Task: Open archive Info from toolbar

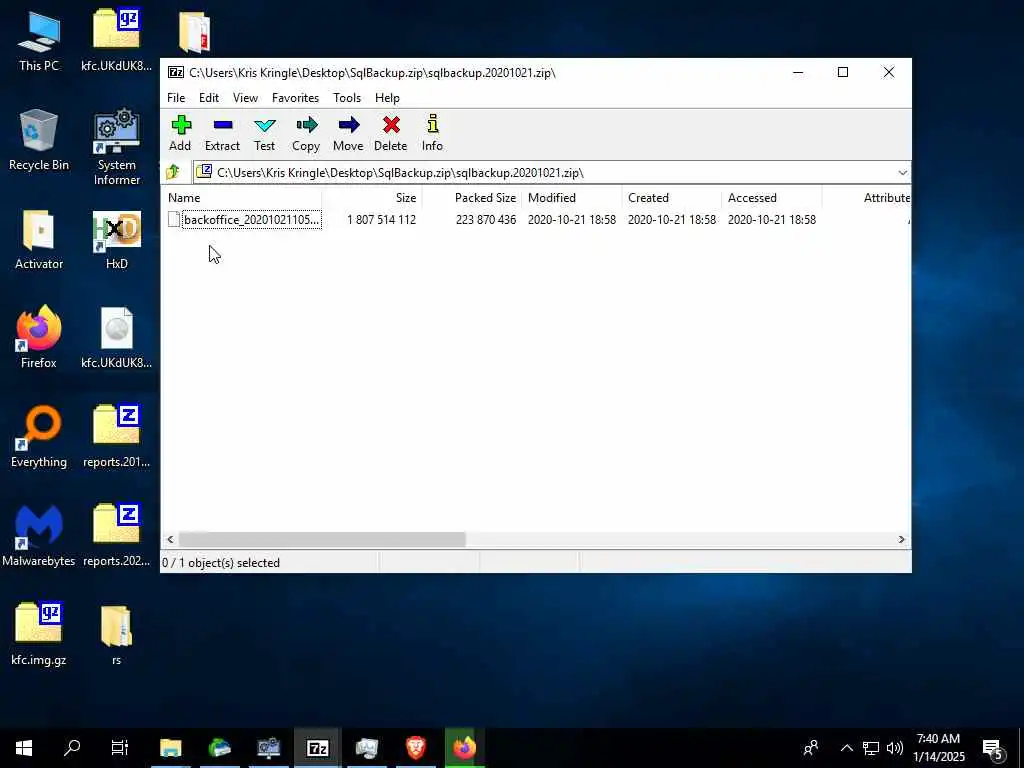Action: coord(432,133)
